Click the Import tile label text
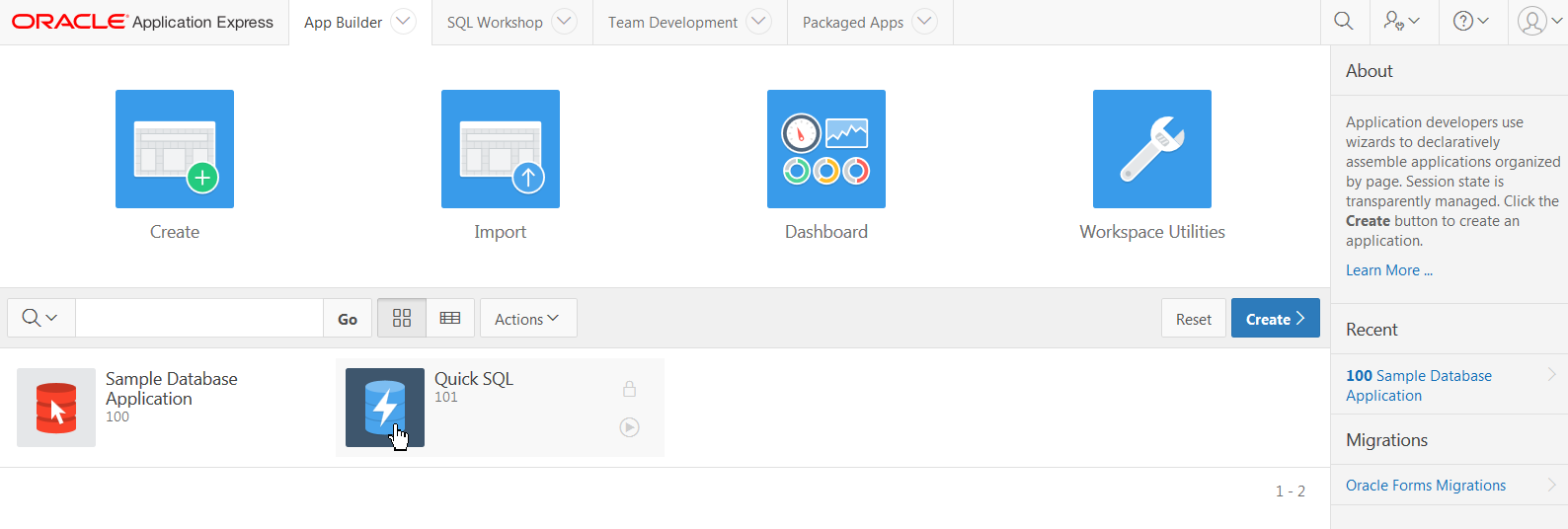The image size is (1568, 529). (x=501, y=232)
